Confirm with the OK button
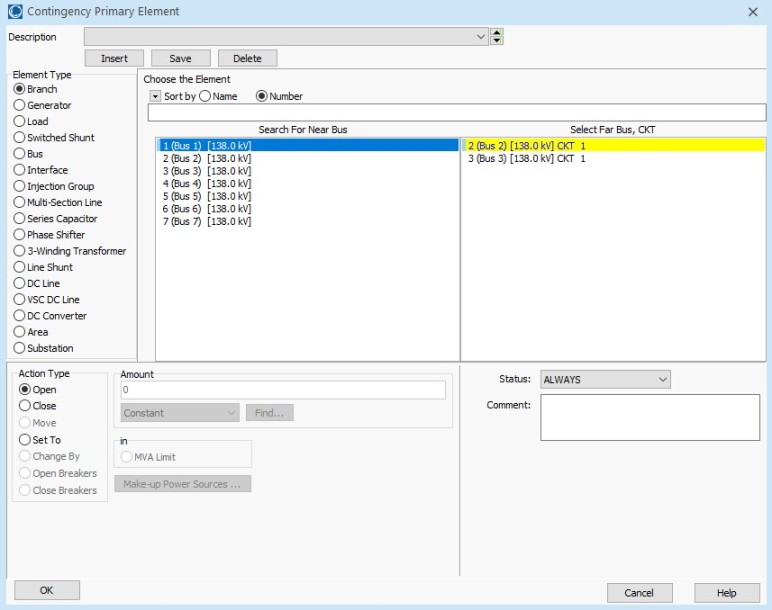 point(47,591)
